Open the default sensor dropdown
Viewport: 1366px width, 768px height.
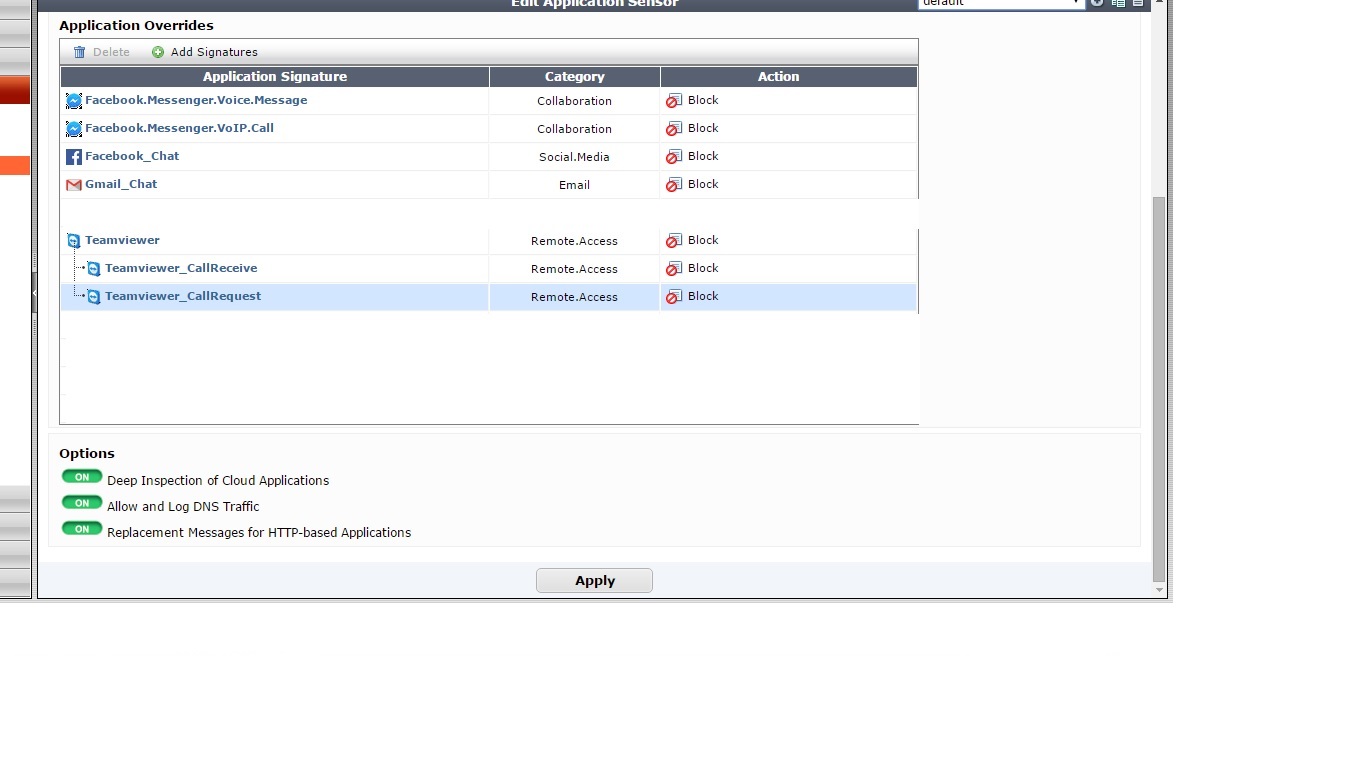tap(1002, 4)
